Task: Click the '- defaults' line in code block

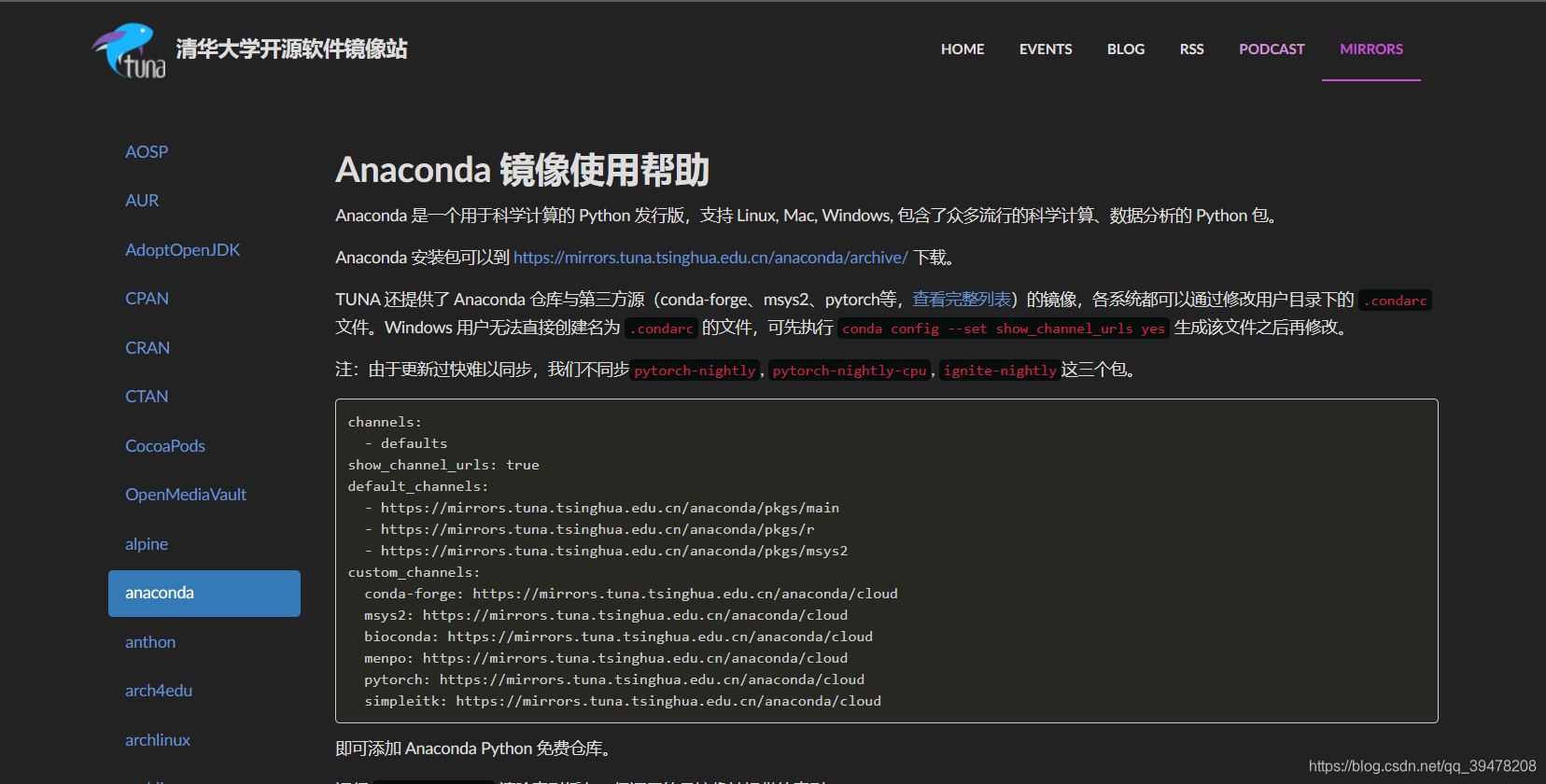Action: [x=406, y=443]
